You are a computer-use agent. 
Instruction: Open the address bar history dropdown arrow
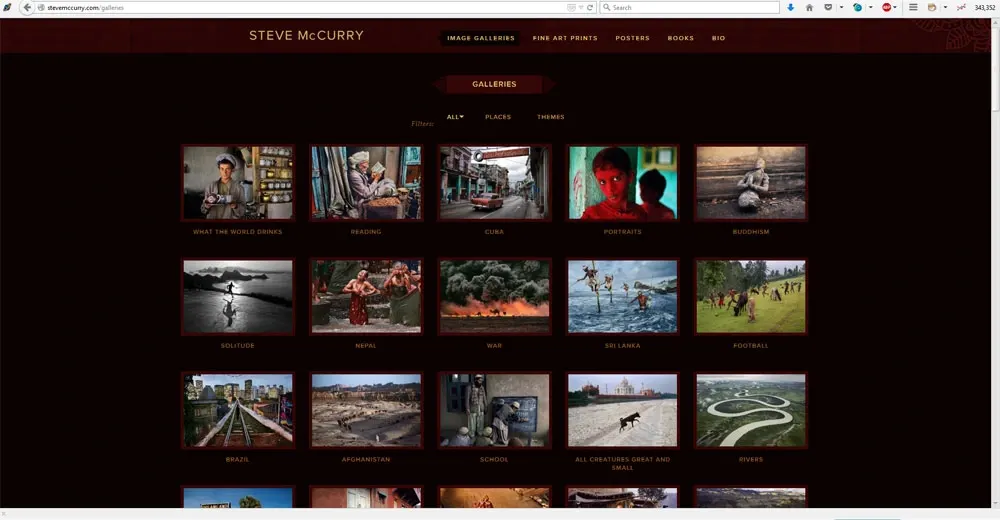pyautogui.click(x=581, y=8)
